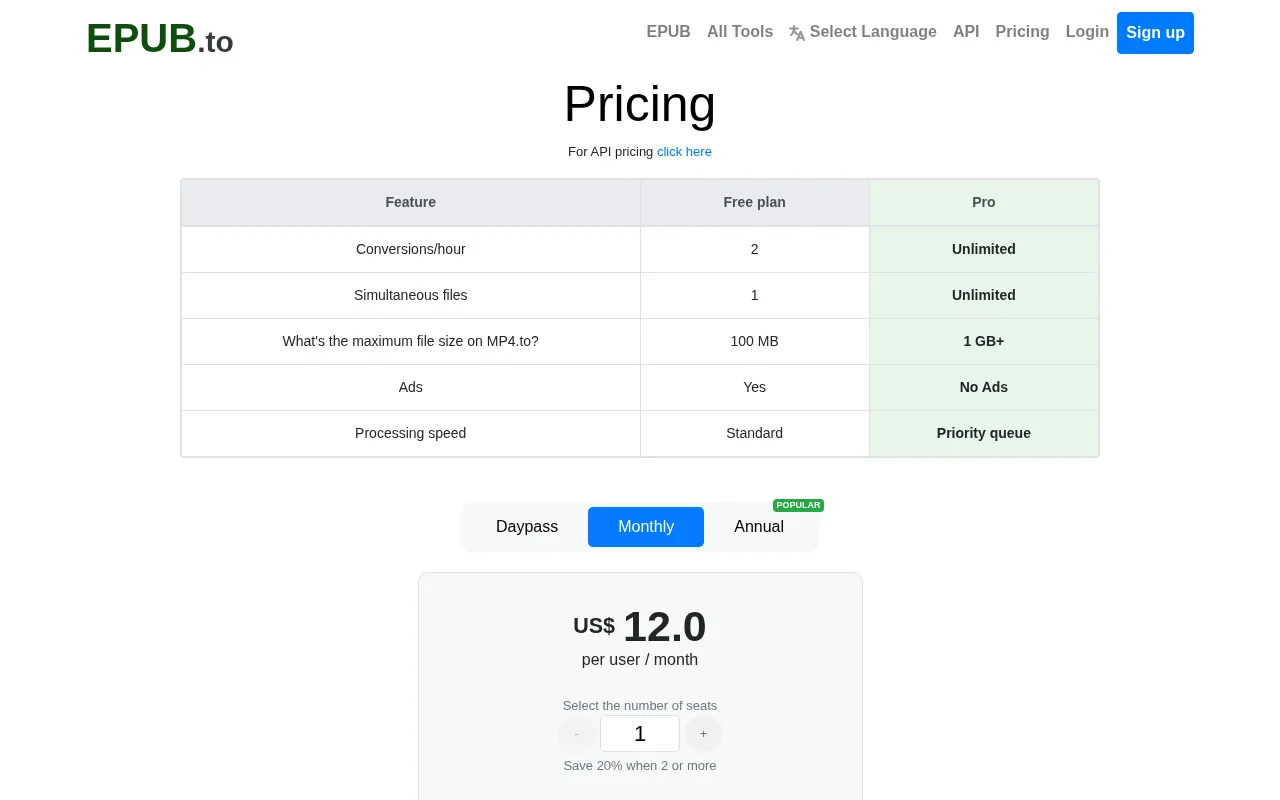Click the Priority queue cell
The width and height of the screenshot is (1280, 800).
point(984,433)
